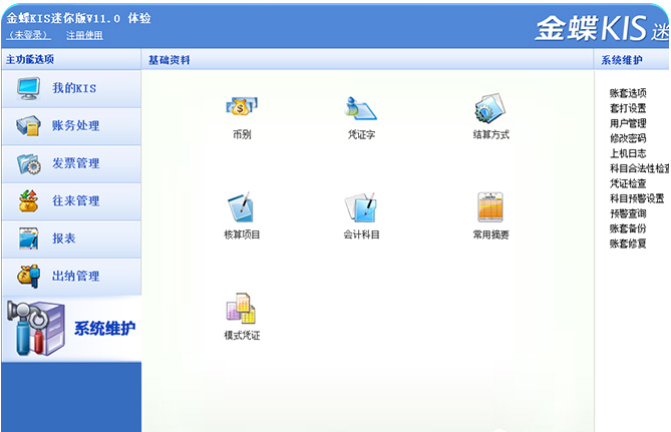Click the 基础资料 panel header

pyautogui.click(x=169, y=60)
